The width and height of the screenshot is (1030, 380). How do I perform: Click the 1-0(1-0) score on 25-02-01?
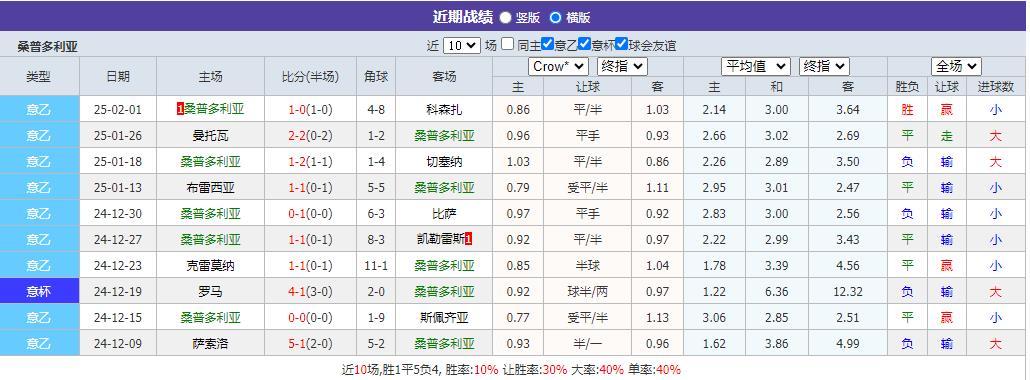(x=311, y=110)
